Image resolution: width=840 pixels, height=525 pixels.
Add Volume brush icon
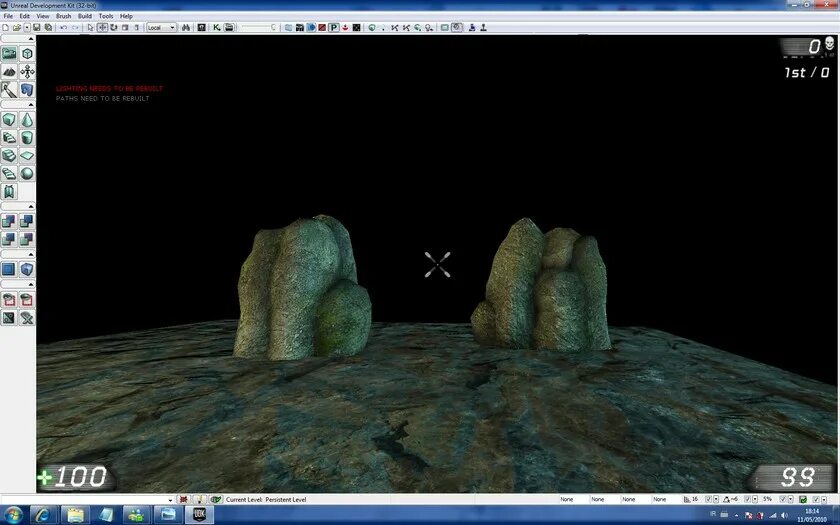coord(27,269)
